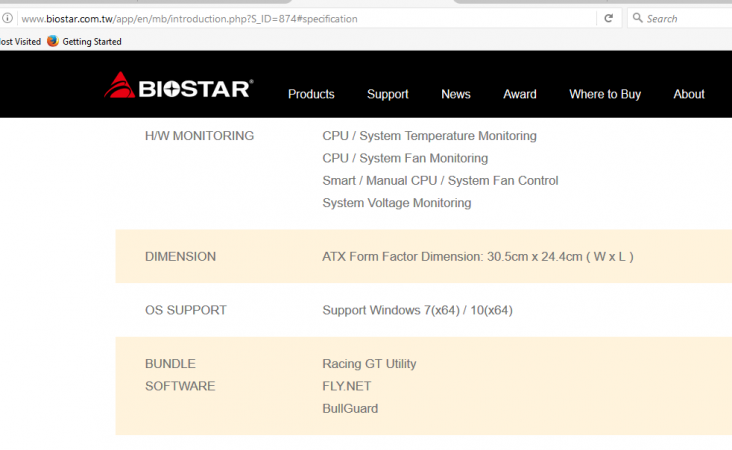Click the site info icon in address bar
The height and width of the screenshot is (450, 732).
point(7,18)
